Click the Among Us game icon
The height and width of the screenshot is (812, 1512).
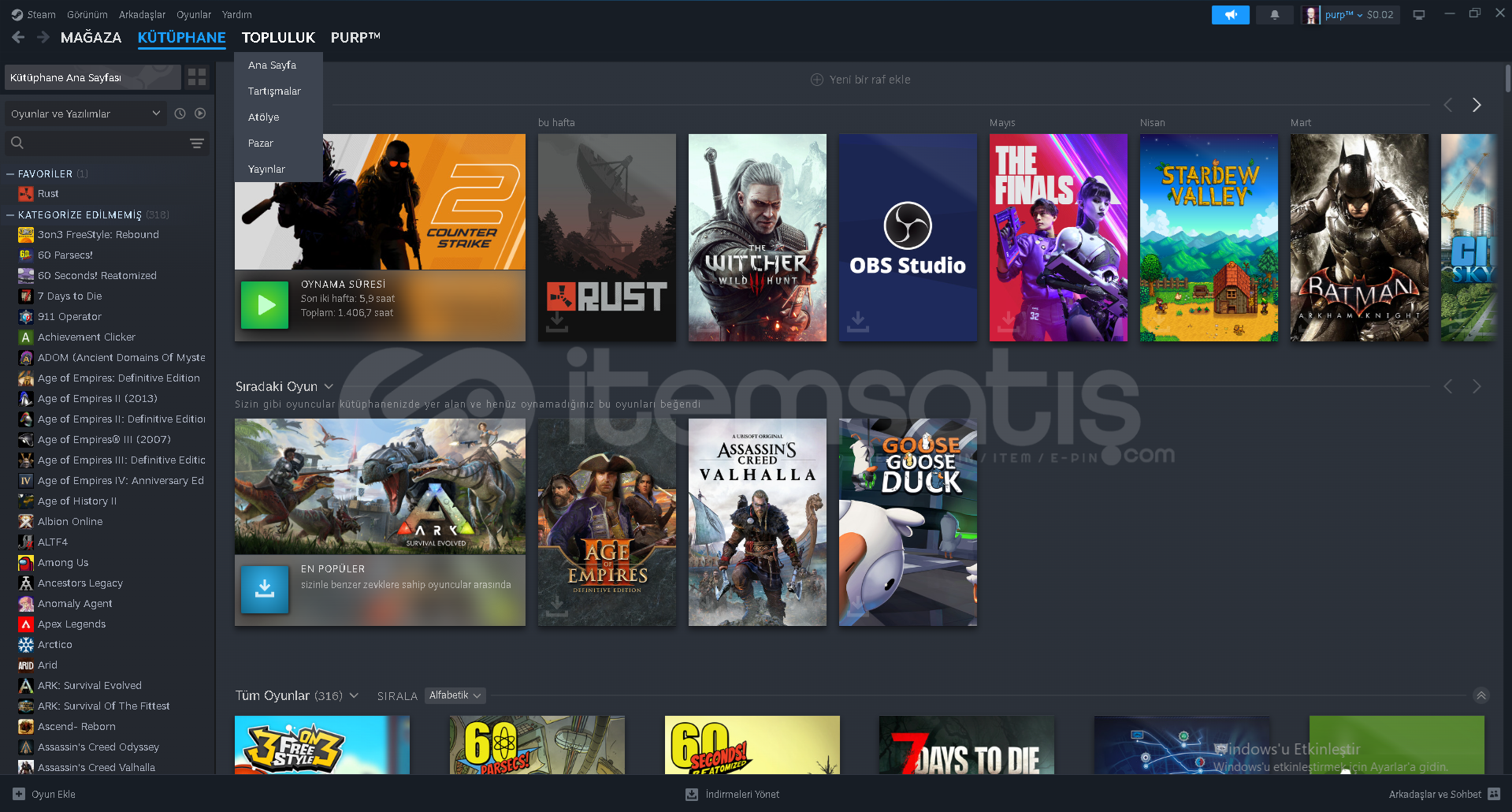[26, 562]
